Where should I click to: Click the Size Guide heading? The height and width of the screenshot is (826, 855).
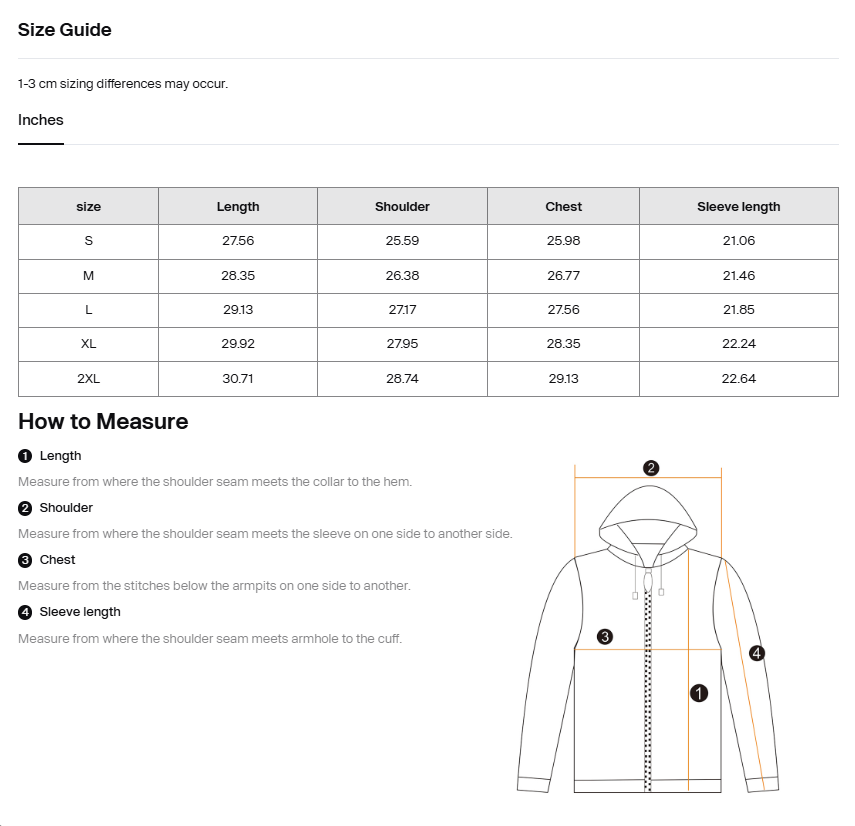tap(65, 30)
